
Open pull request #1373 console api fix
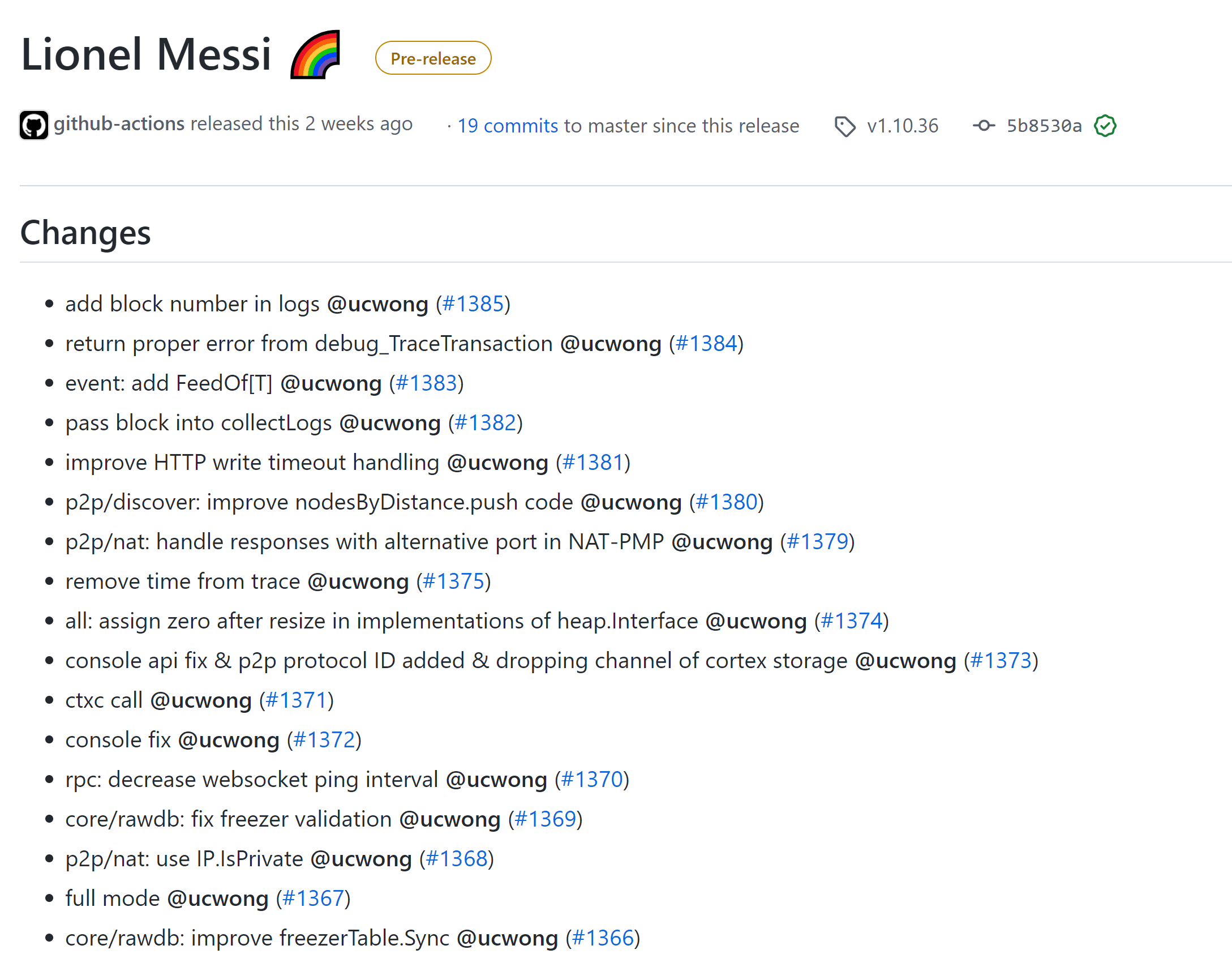pos(1001,661)
